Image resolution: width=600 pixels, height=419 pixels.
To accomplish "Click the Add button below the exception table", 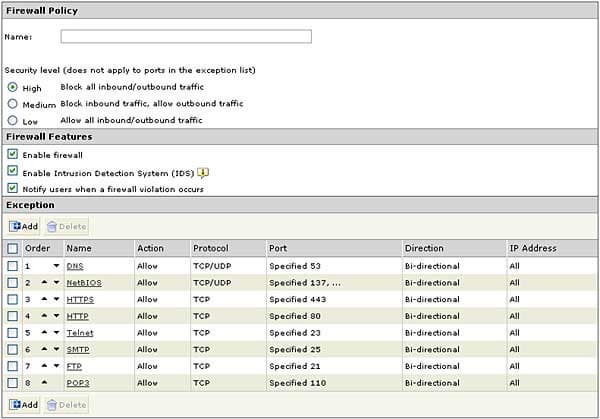I will (24, 405).
